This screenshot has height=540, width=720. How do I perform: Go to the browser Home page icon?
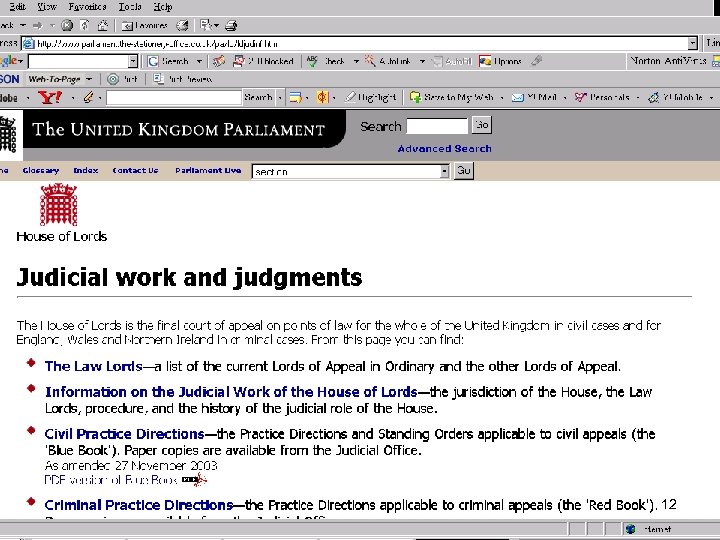(103, 26)
